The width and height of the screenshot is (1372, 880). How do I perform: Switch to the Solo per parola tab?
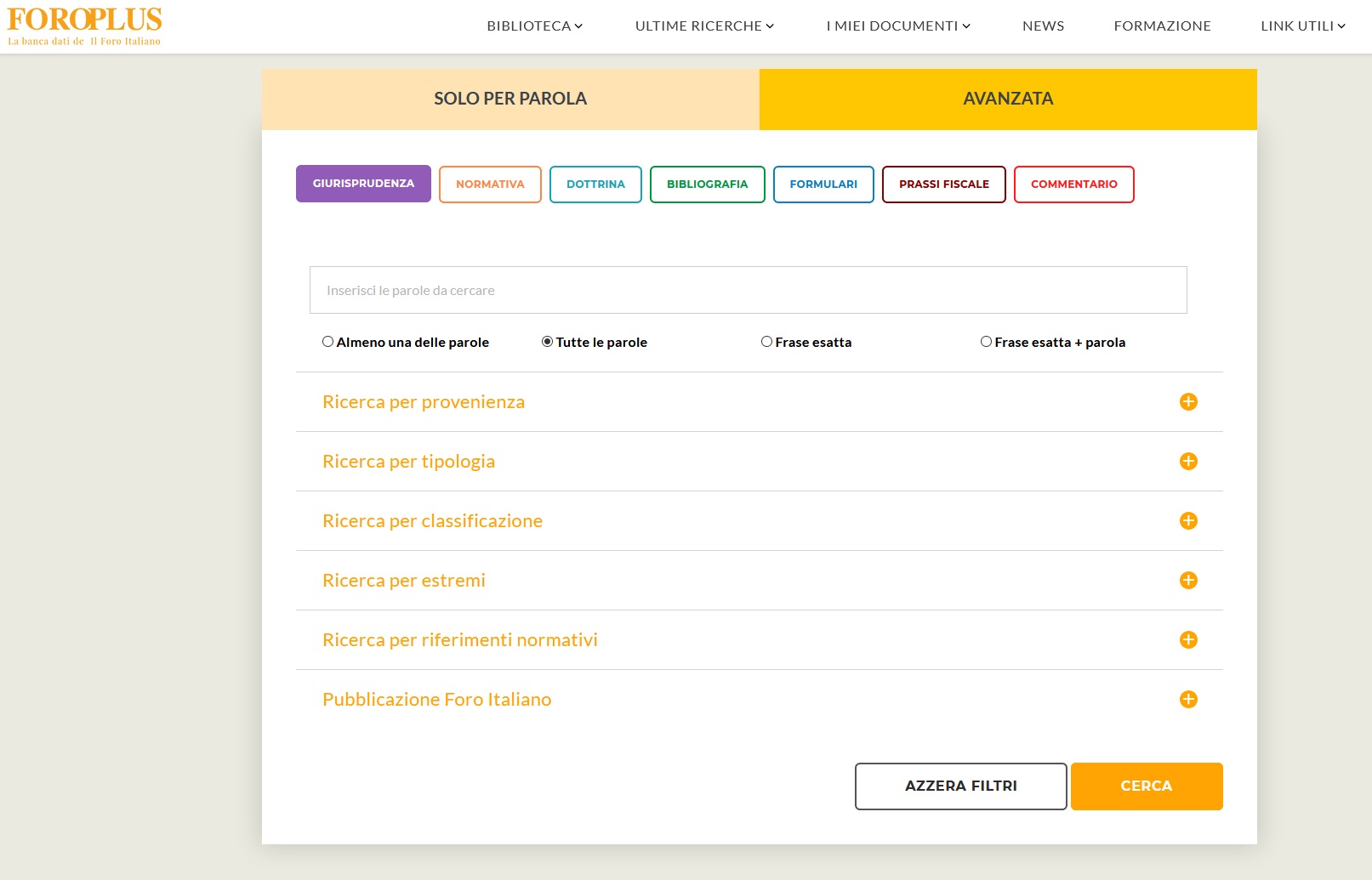click(x=510, y=99)
